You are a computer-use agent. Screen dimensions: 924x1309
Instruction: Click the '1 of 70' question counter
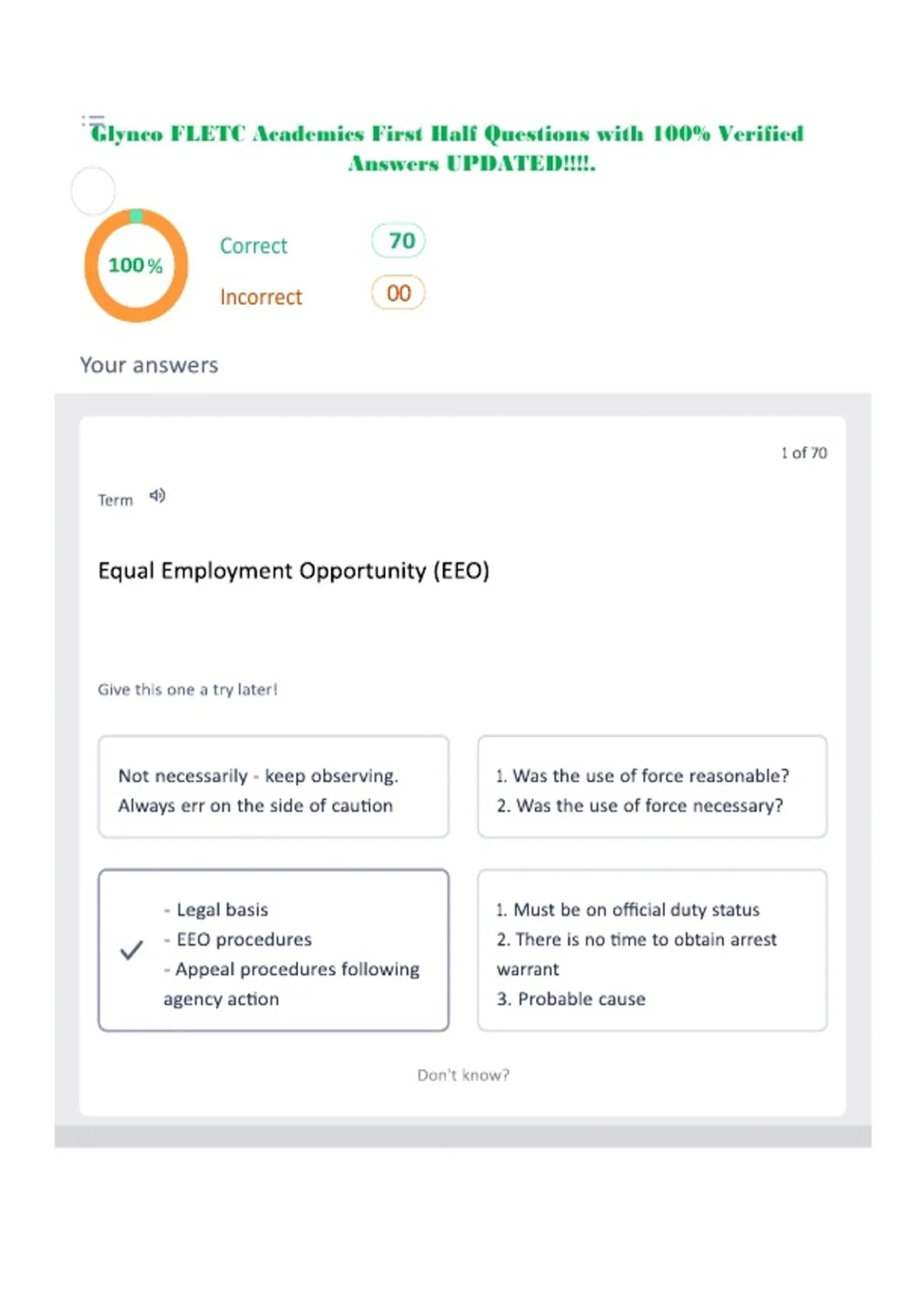pos(804,453)
